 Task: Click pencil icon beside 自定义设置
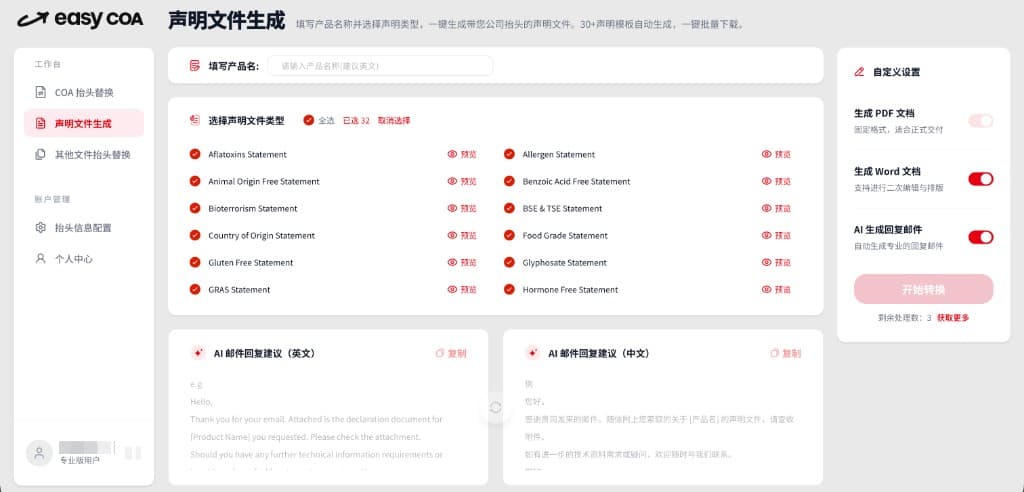click(859, 73)
